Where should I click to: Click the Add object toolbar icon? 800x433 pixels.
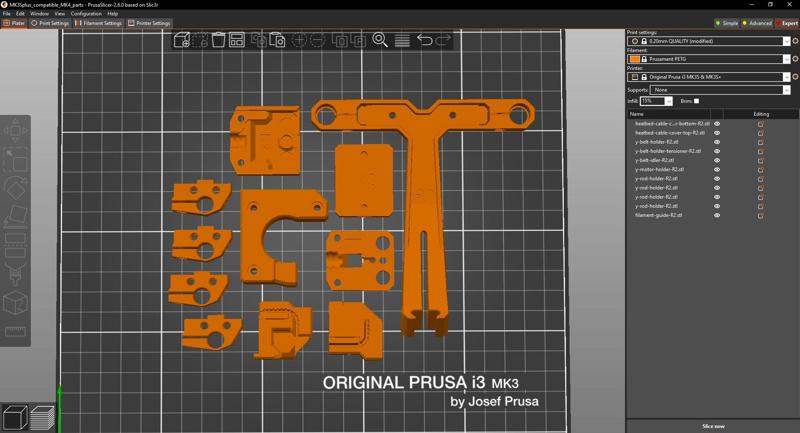(x=182, y=40)
